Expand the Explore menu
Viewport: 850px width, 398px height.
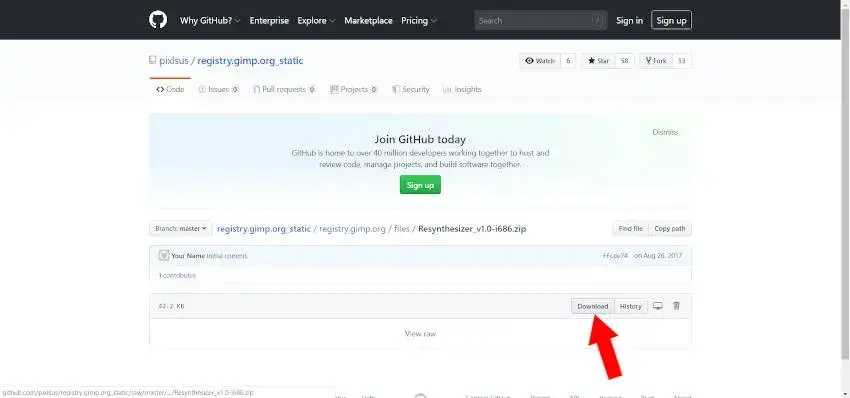point(316,21)
